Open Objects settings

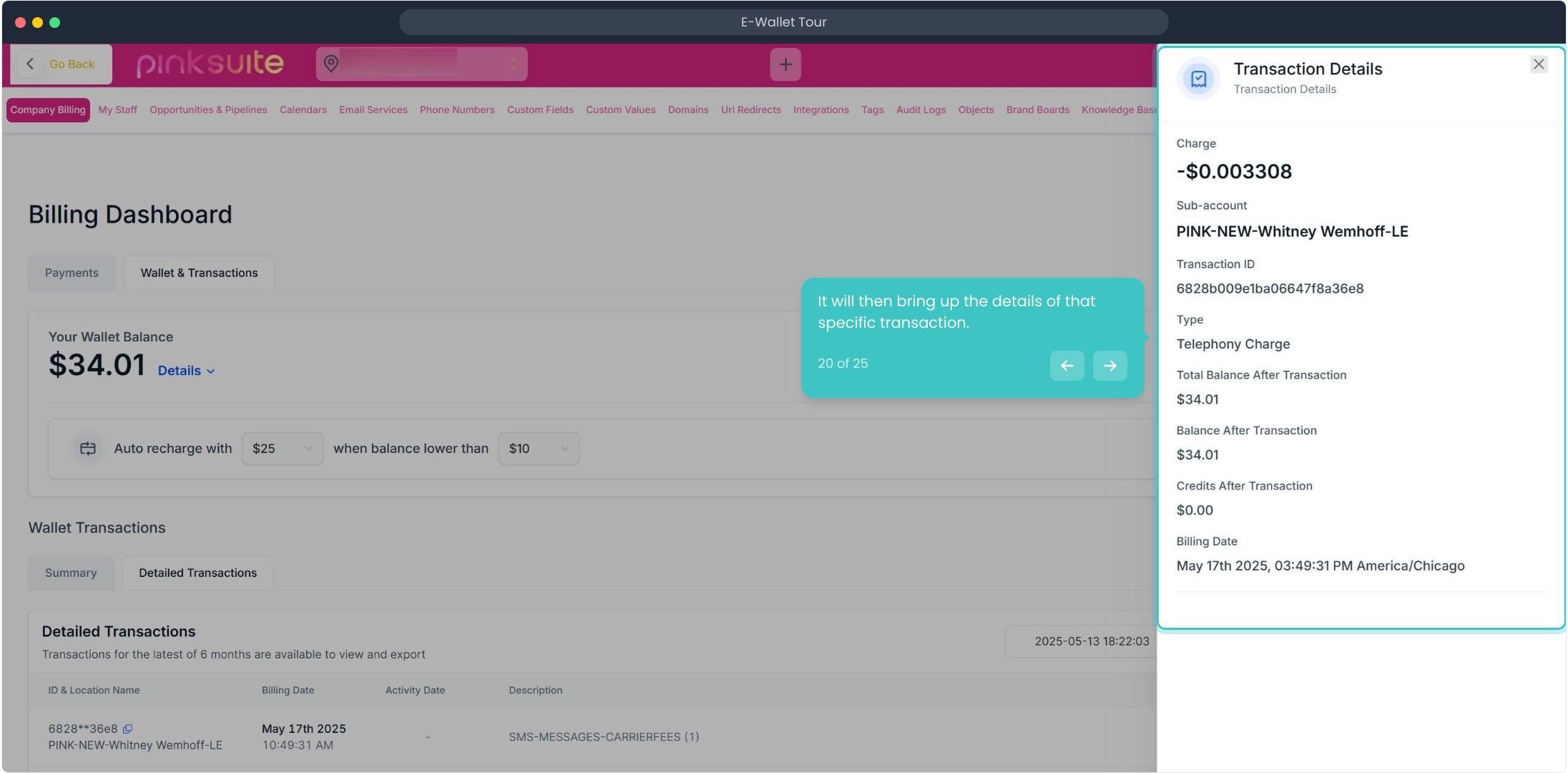pyautogui.click(x=976, y=110)
